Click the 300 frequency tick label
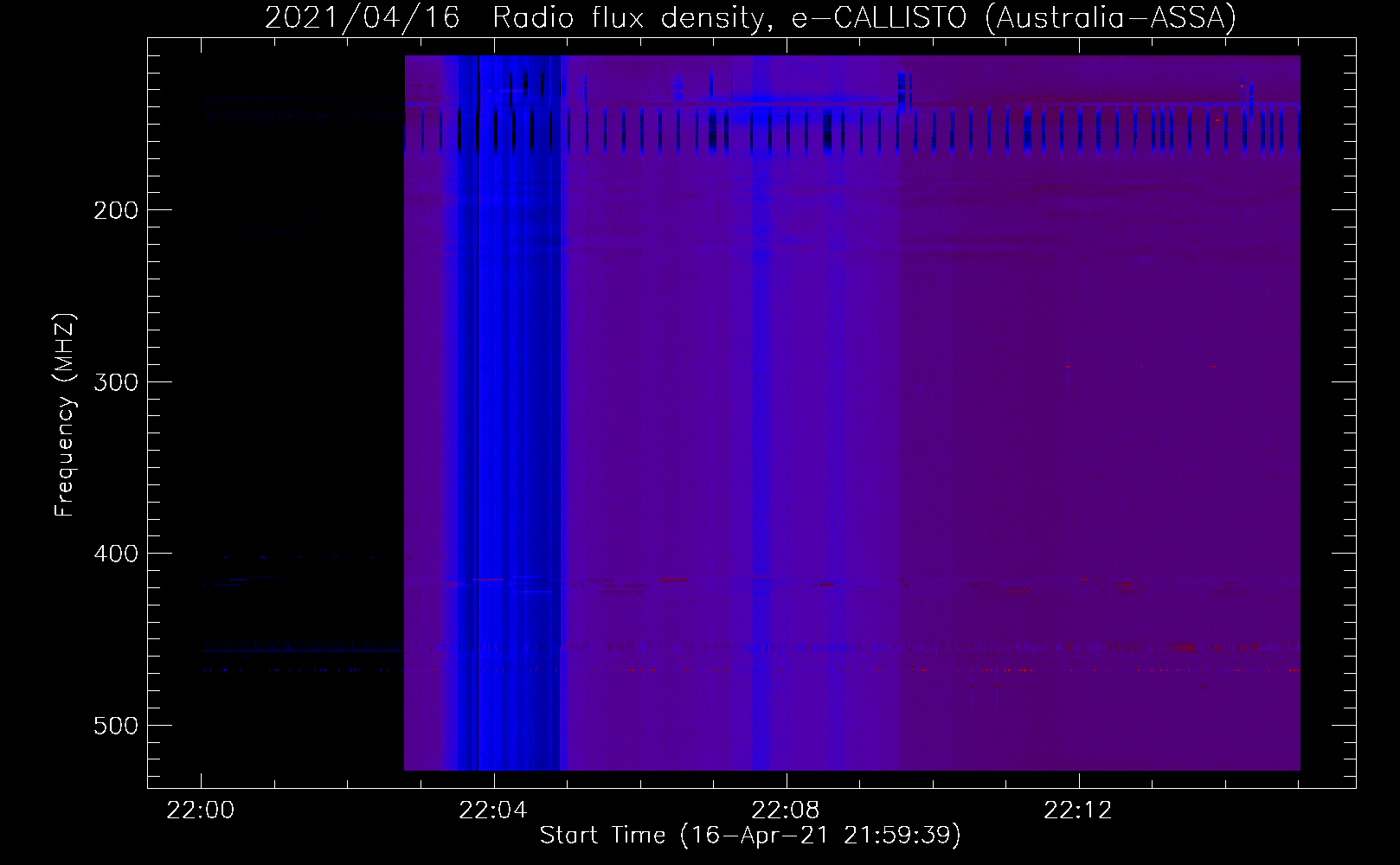Image resolution: width=1400 pixels, height=865 pixels. click(x=116, y=382)
